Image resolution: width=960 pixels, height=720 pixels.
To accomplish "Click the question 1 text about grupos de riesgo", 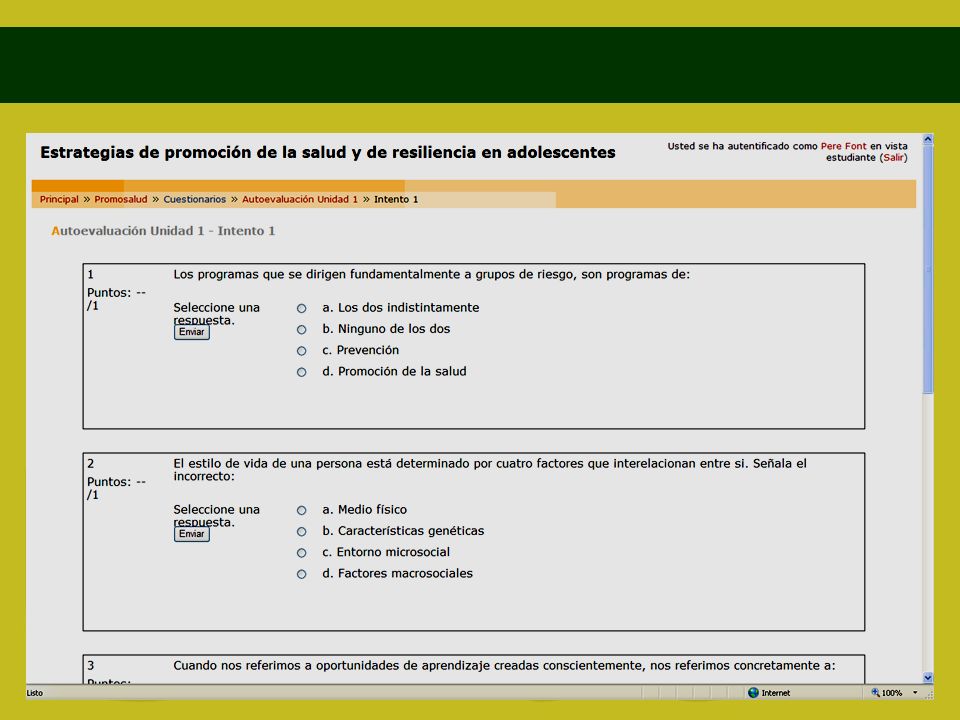I will (x=432, y=274).
